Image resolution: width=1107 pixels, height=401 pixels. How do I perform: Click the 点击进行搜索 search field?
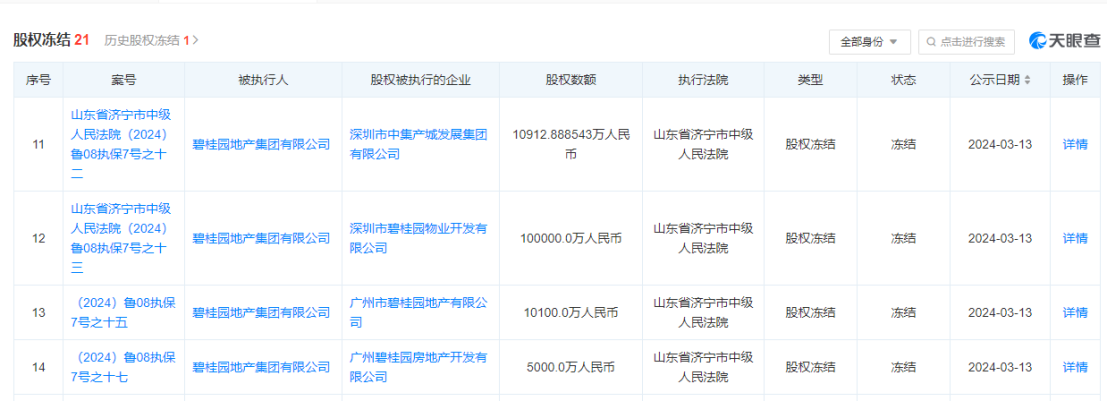click(967, 42)
